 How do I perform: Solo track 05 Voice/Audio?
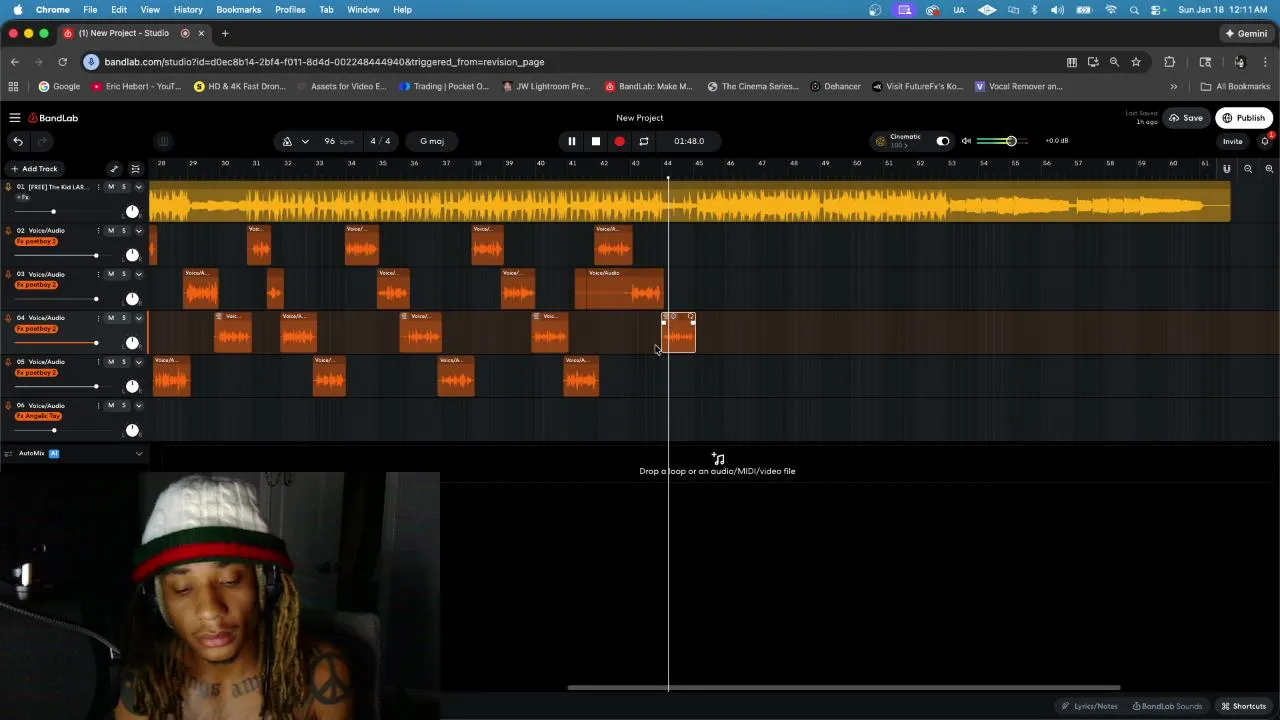click(x=124, y=361)
